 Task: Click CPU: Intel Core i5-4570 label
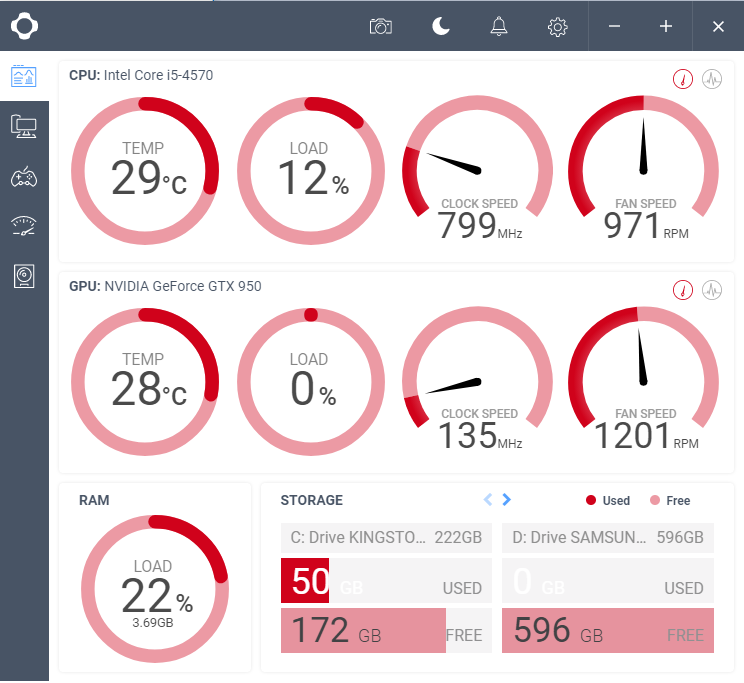pos(141,75)
